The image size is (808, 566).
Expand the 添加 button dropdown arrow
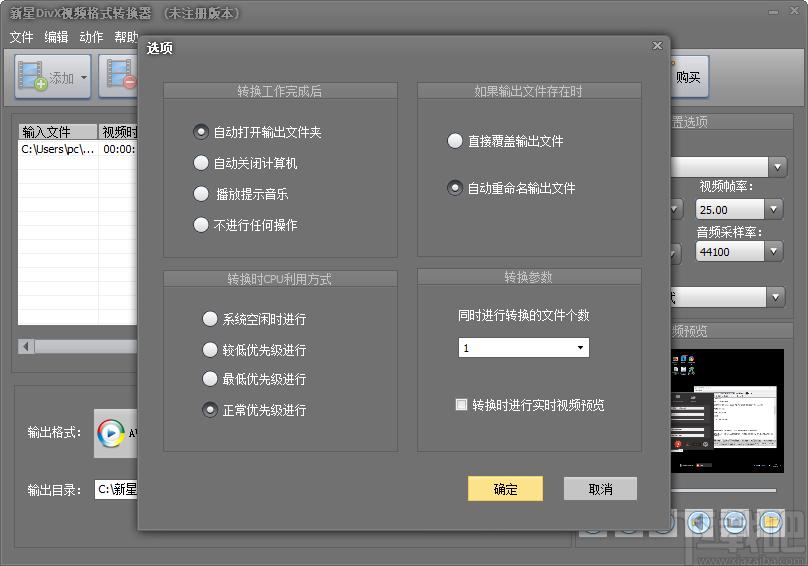83,78
